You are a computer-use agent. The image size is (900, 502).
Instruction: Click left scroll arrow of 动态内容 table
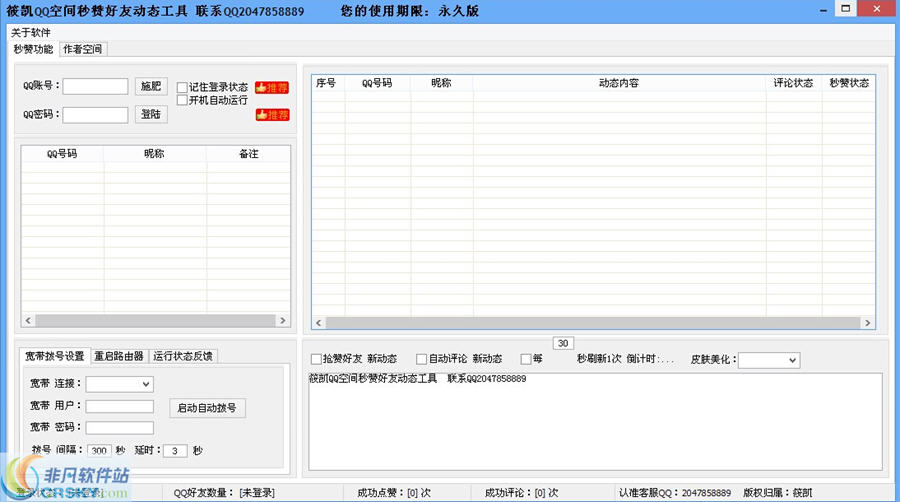(x=319, y=323)
